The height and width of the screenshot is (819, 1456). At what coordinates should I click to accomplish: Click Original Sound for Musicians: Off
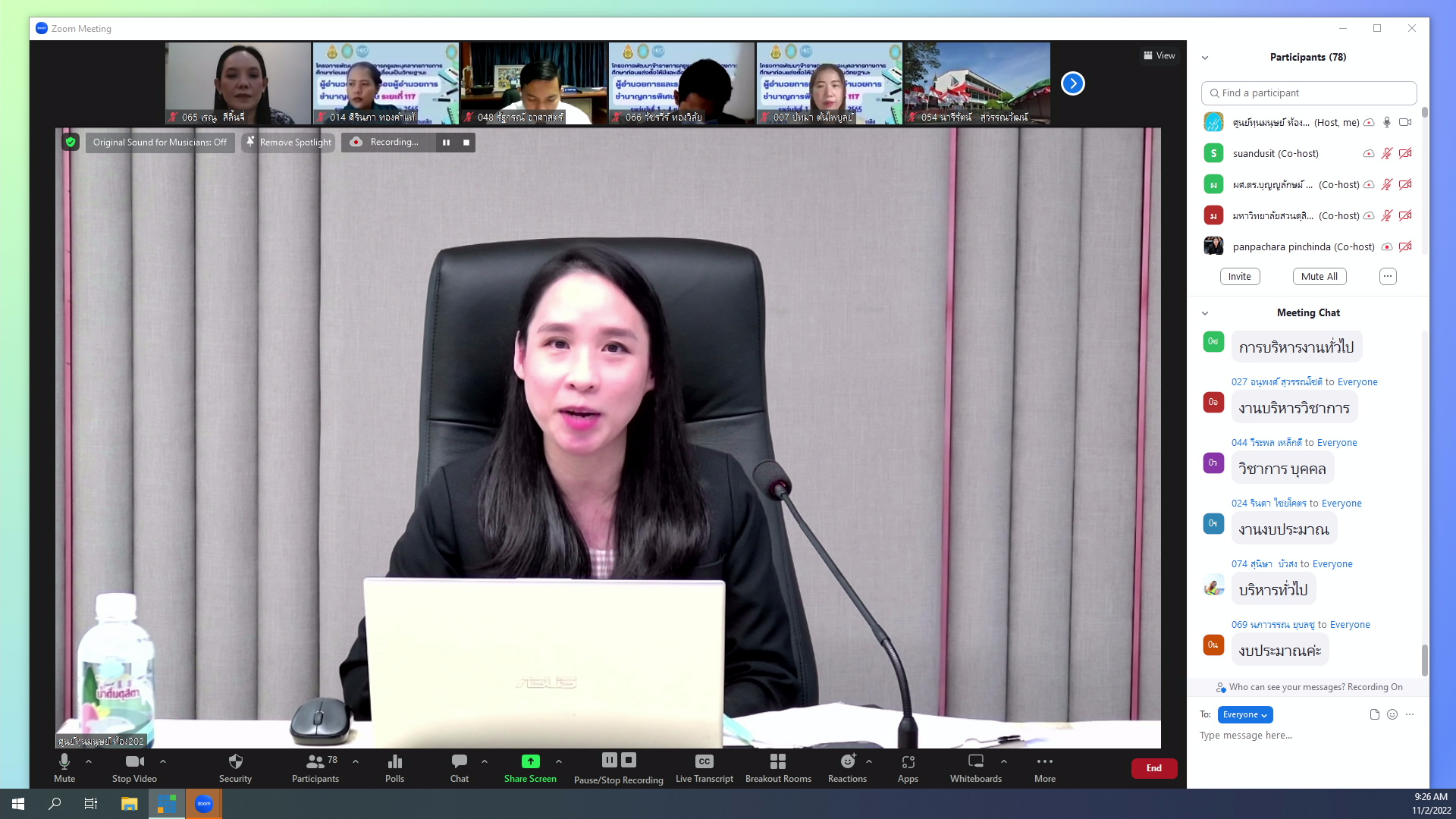pyautogui.click(x=159, y=142)
